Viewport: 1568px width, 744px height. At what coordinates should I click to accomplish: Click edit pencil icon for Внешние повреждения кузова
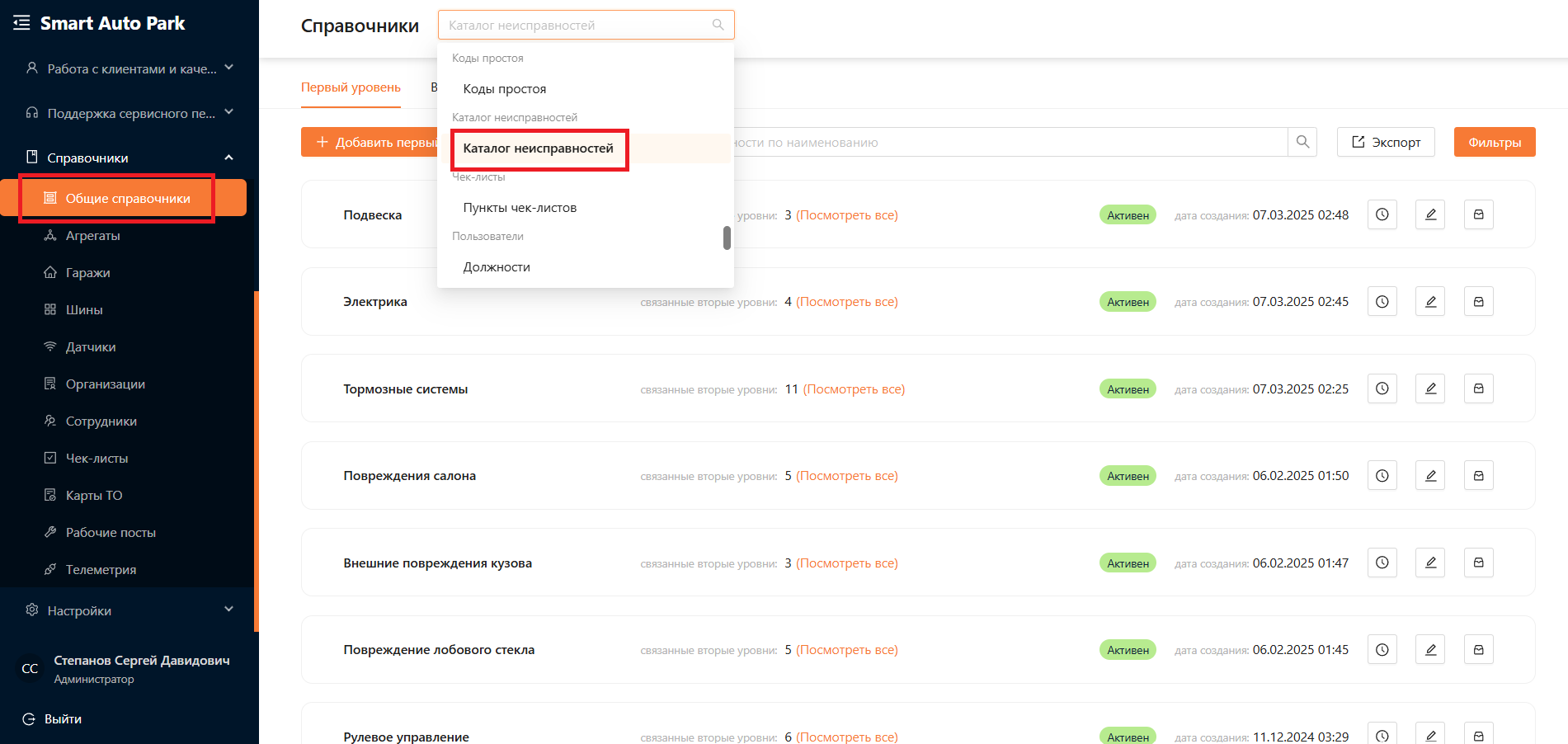(1430, 563)
